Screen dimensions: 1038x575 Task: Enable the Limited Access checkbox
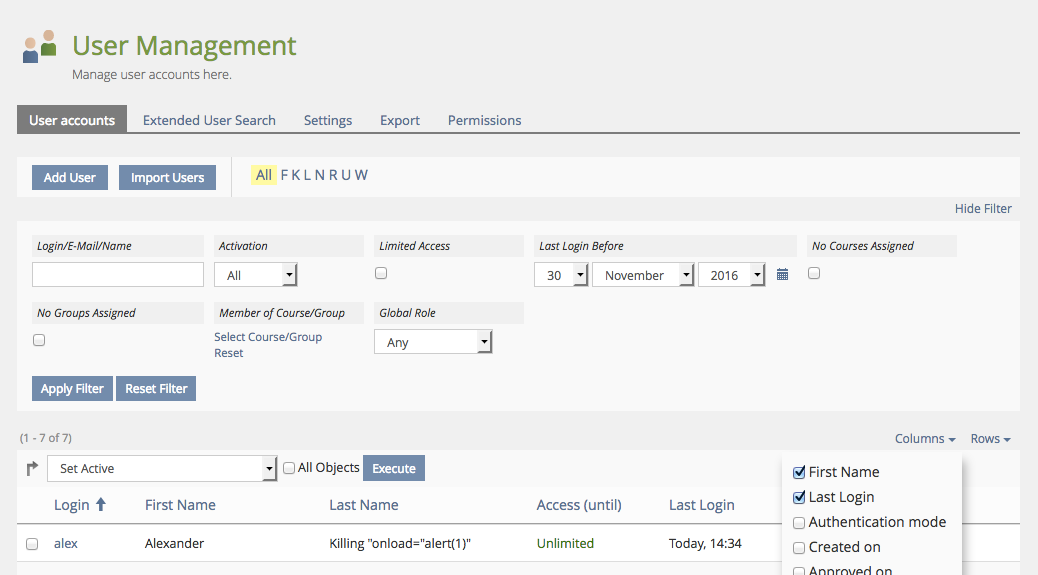coord(381,273)
